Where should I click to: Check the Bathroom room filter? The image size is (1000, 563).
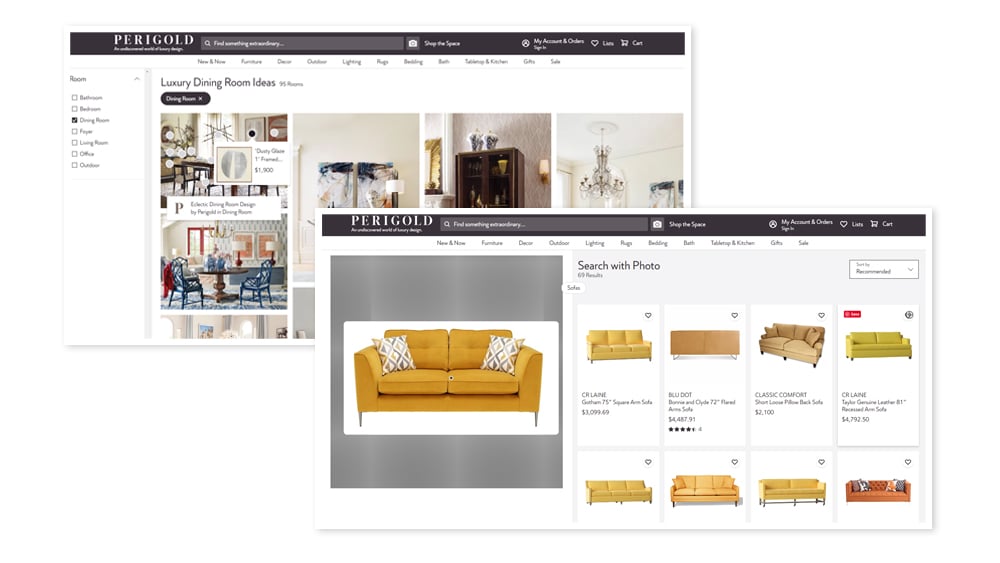click(x=75, y=98)
